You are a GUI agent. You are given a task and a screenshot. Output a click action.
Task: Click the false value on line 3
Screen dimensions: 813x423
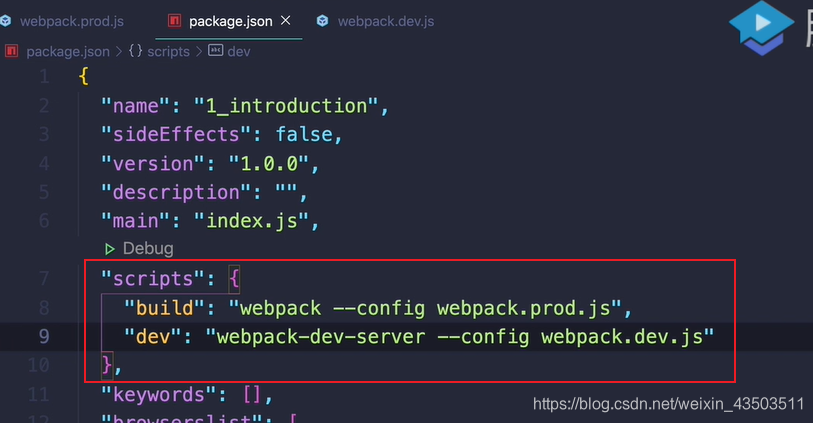tap(304, 135)
